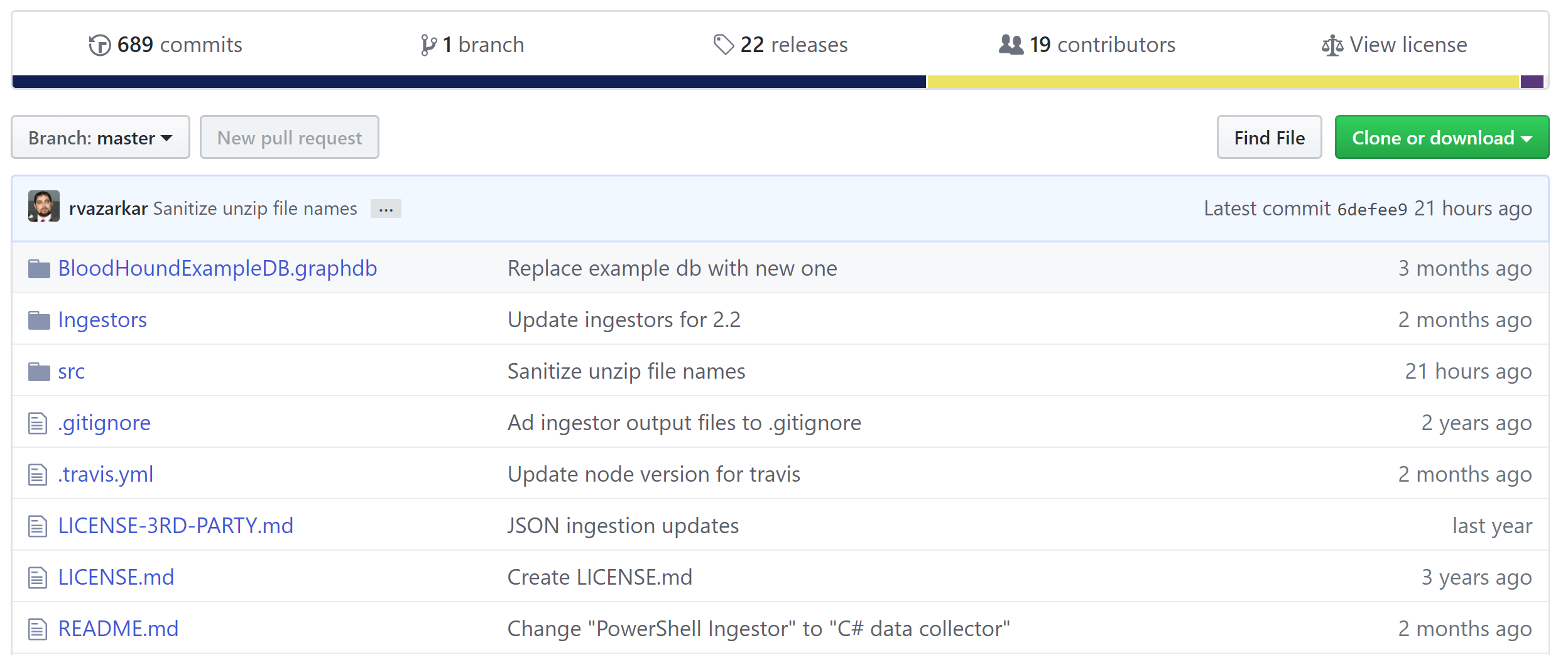The width and height of the screenshot is (1568, 655).
Task: Click rvazarkar's avatar thumbnail
Action: 44,206
